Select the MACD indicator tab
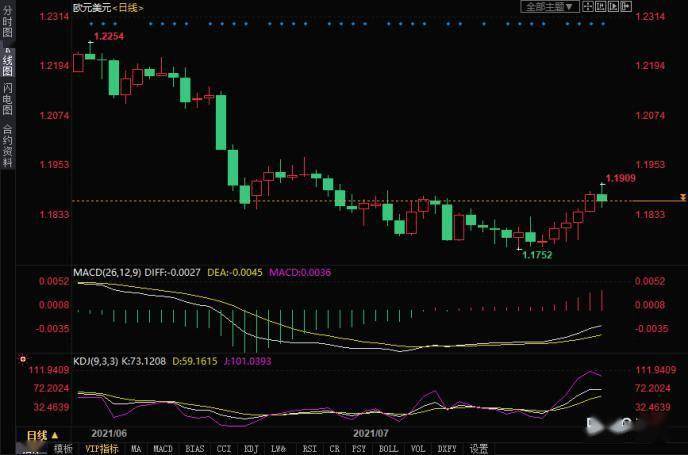The height and width of the screenshot is (455, 688). pyautogui.click(x=164, y=449)
